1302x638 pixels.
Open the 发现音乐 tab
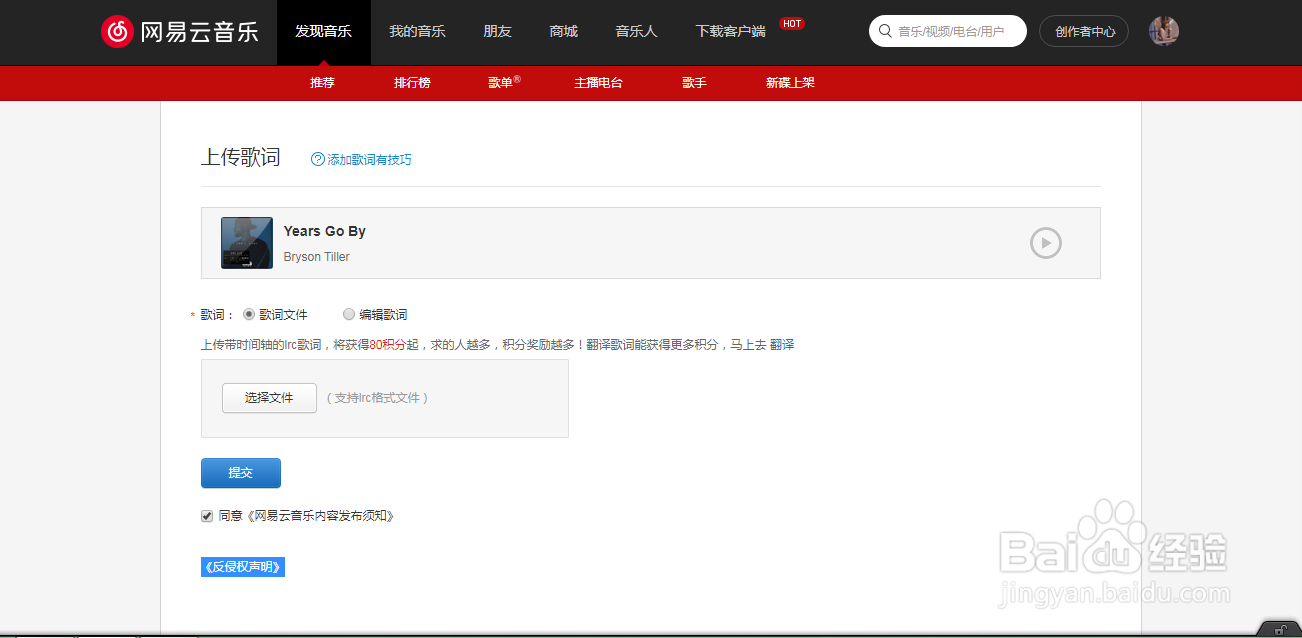point(324,32)
